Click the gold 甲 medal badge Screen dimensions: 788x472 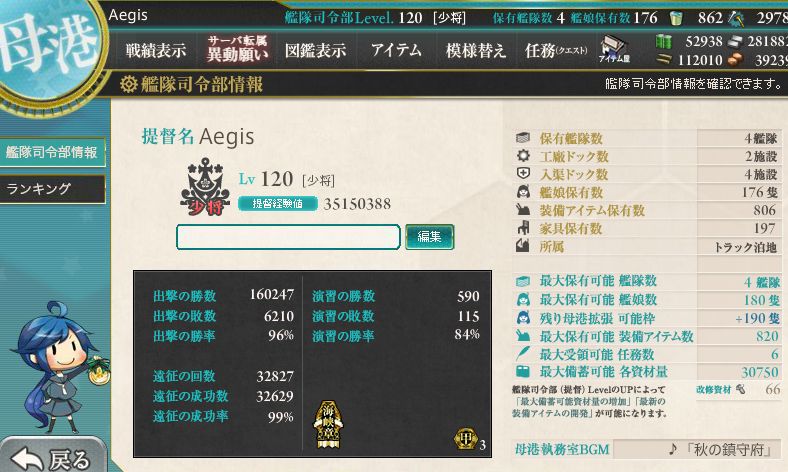(x=465, y=438)
